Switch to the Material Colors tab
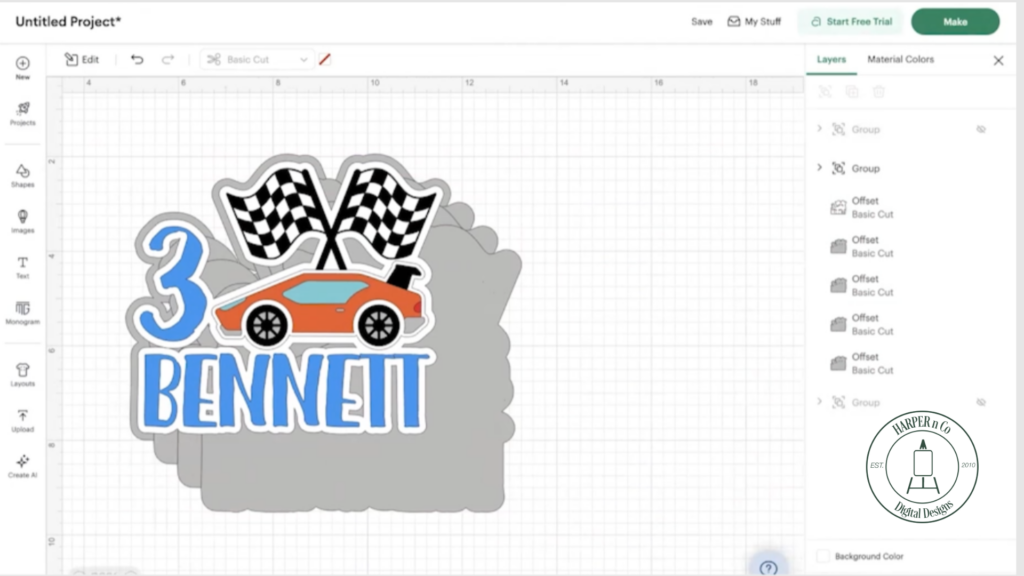This screenshot has height=576, width=1024. click(900, 60)
